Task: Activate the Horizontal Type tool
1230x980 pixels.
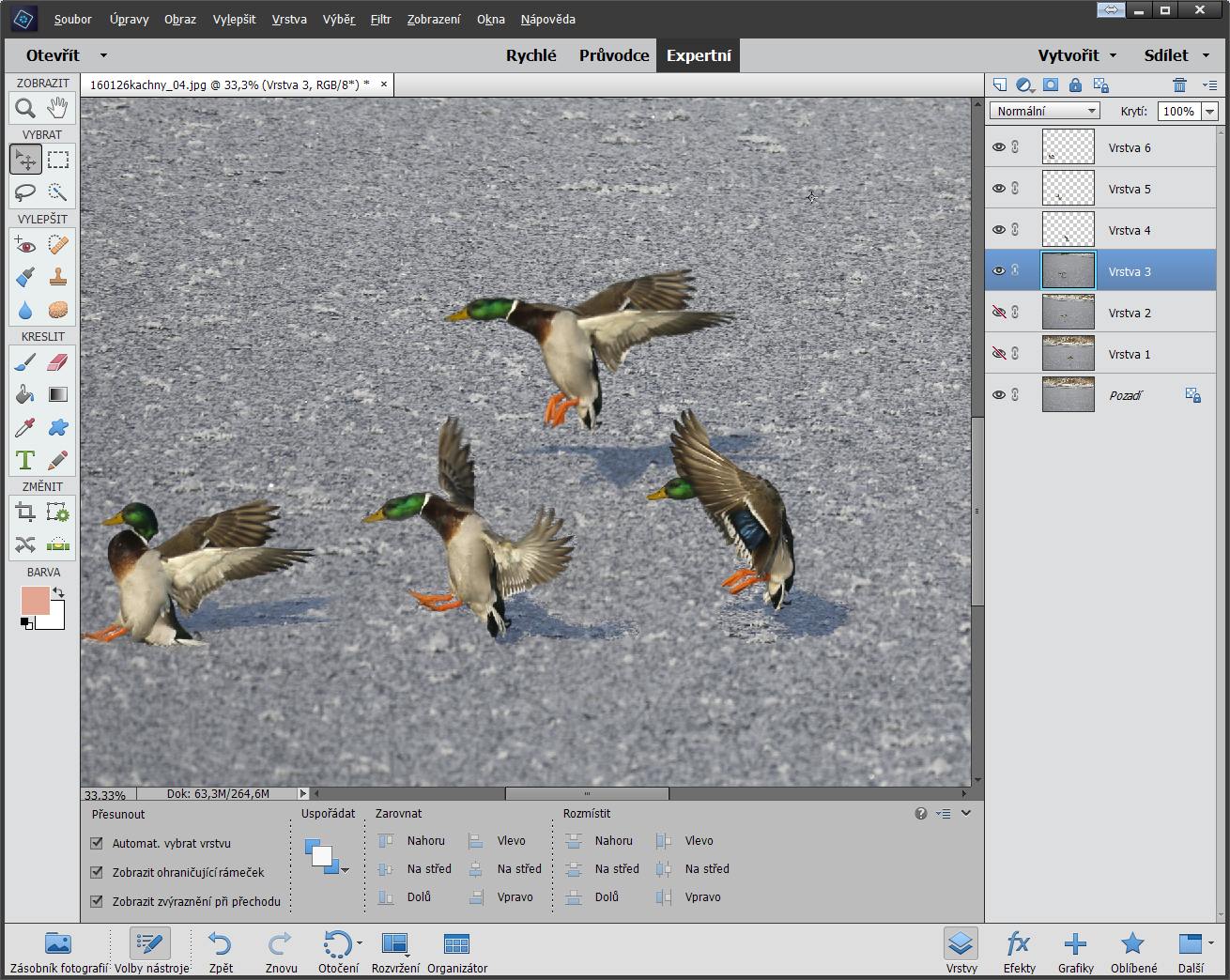Action: pyautogui.click(x=25, y=460)
